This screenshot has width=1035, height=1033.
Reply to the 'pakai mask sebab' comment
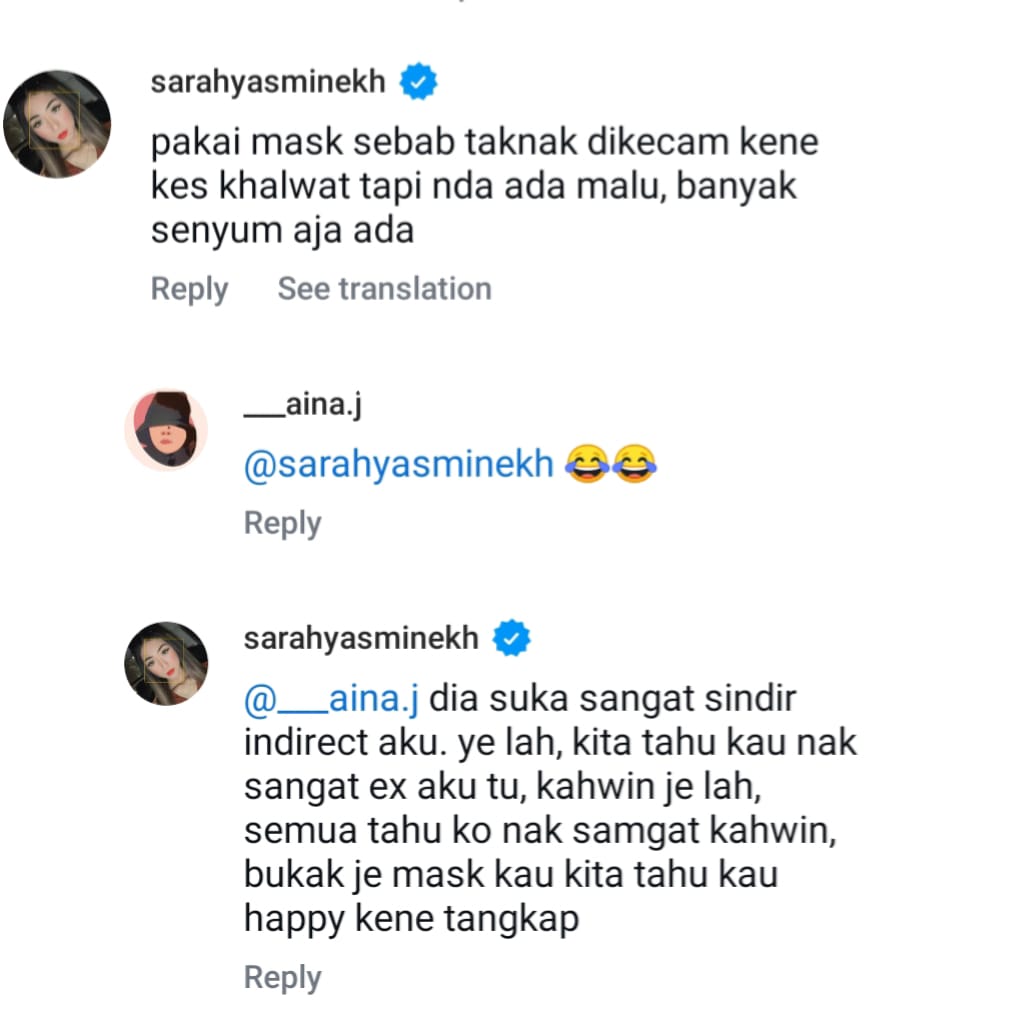click(189, 289)
